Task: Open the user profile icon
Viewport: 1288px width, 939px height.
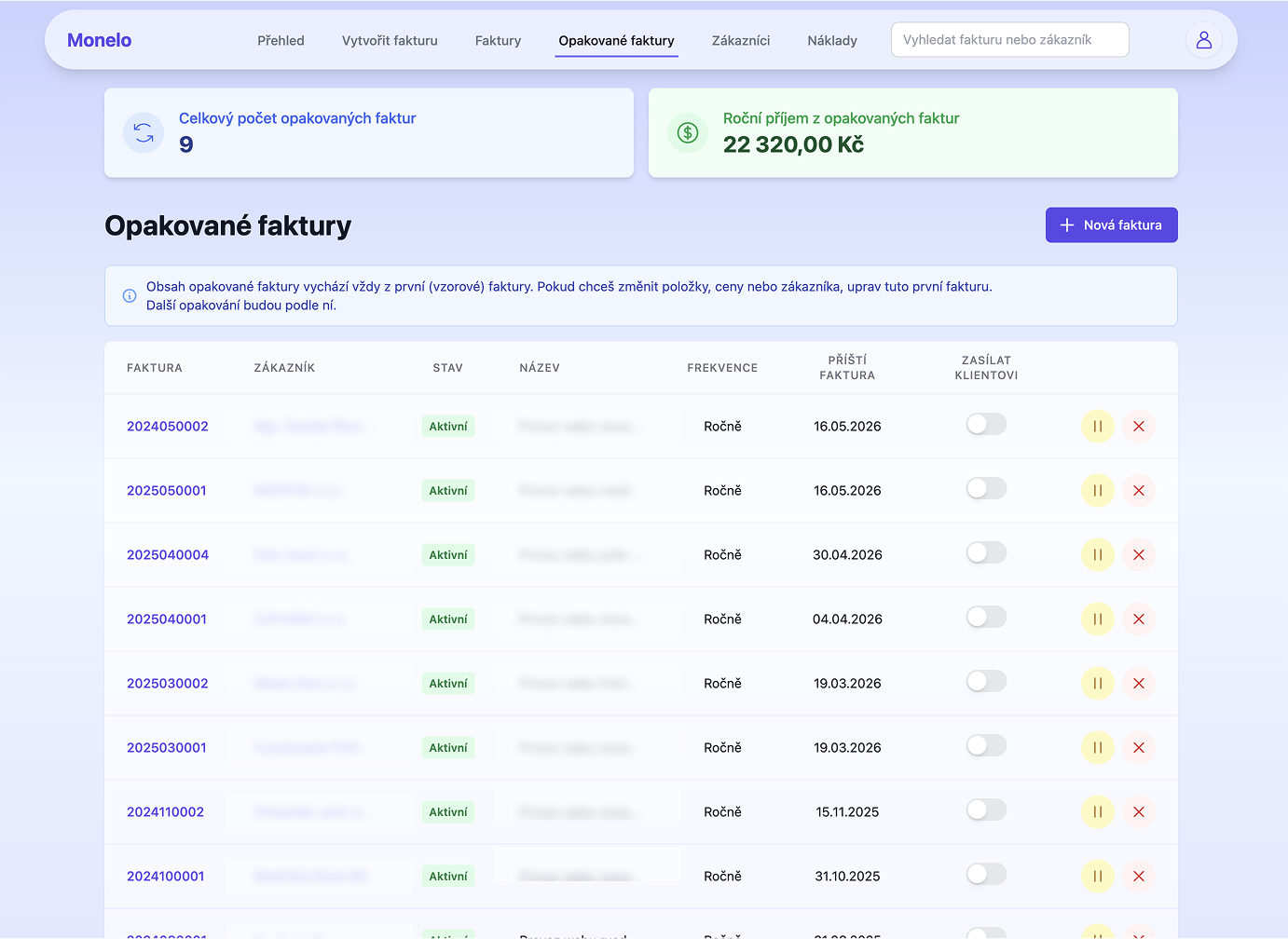Action: (1203, 40)
